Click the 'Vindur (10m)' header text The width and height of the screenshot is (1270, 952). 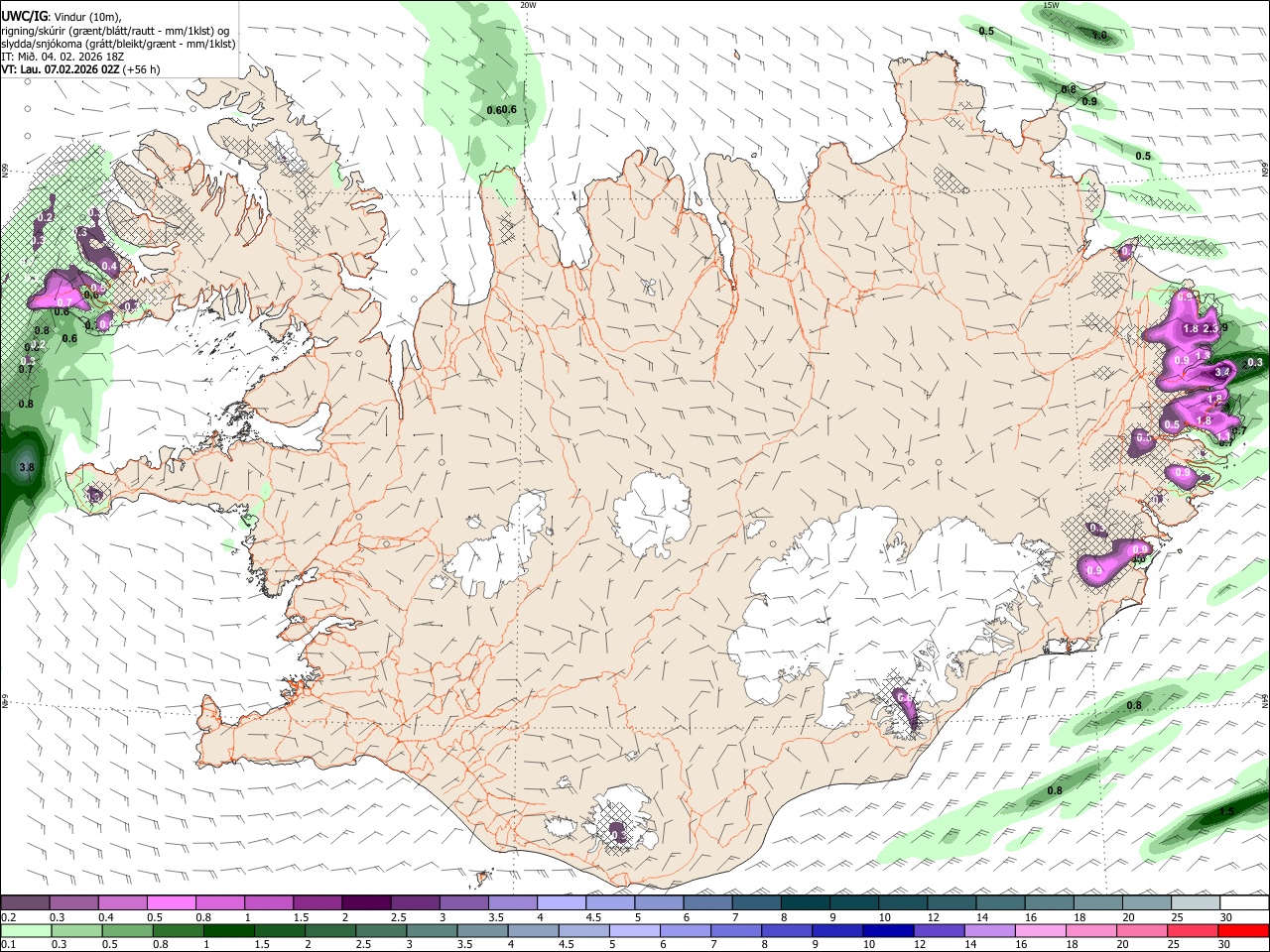88,17
